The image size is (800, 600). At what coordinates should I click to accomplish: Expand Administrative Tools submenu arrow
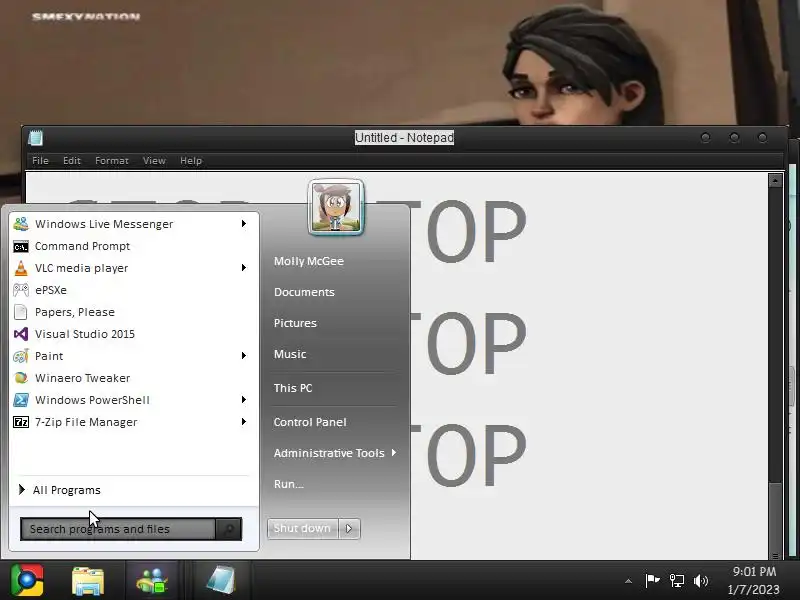[x=394, y=453]
